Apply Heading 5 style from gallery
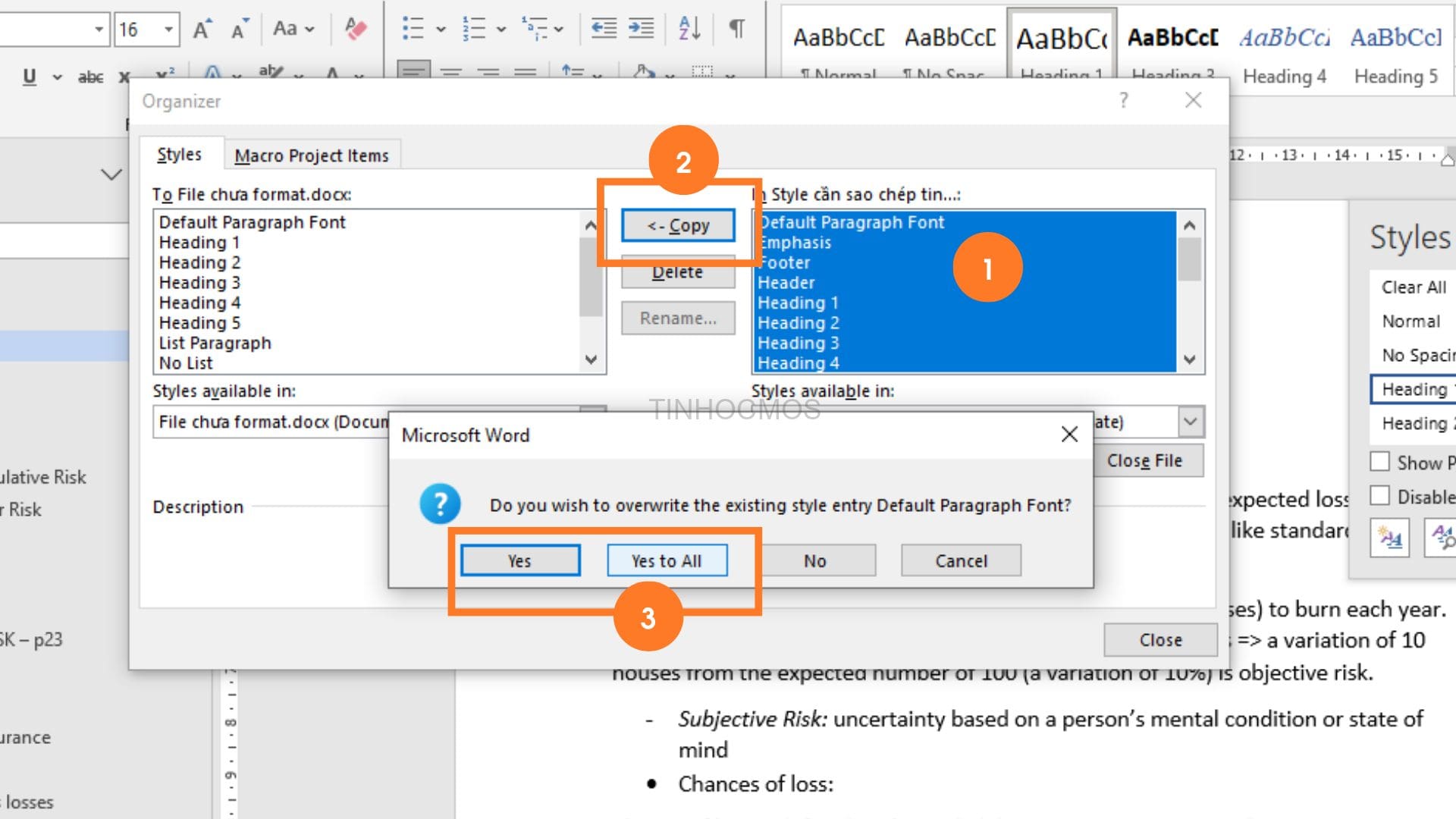The image size is (1456, 819). click(x=1396, y=53)
